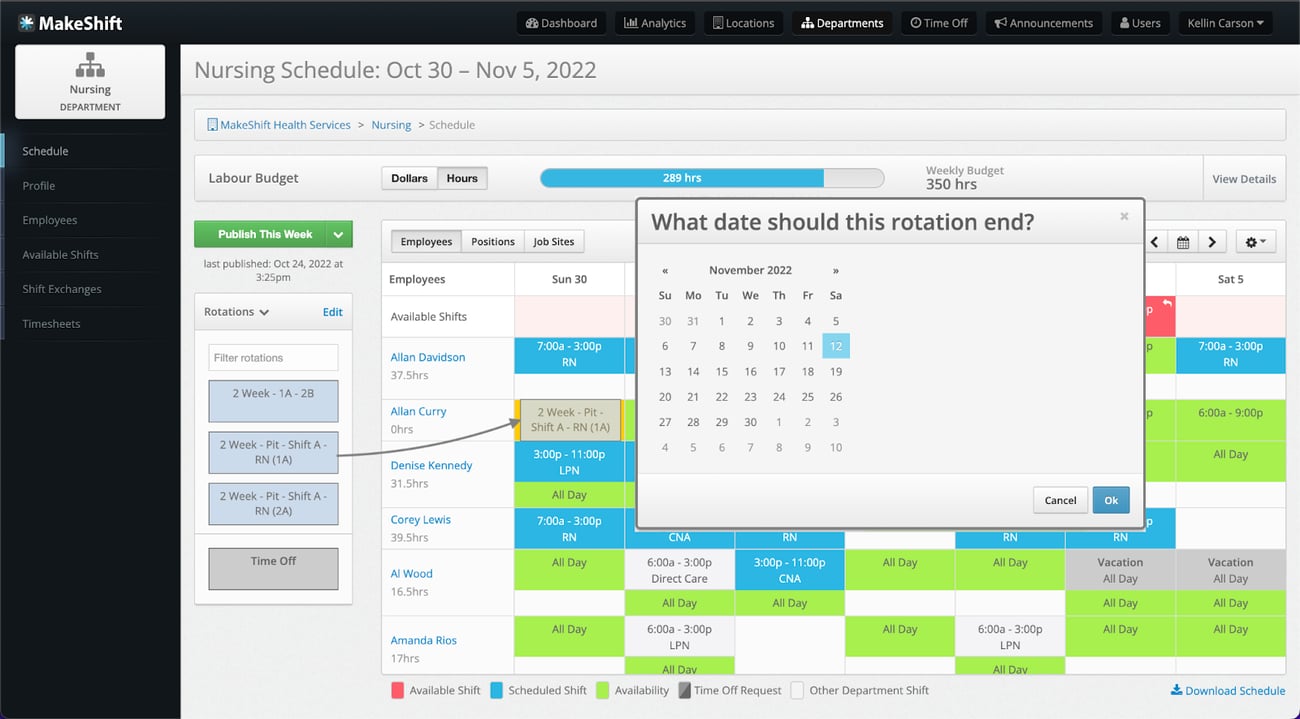Click the 289 hrs budget progress bar
Viewport: 1300px width, 719px height.
pos(680,177)
